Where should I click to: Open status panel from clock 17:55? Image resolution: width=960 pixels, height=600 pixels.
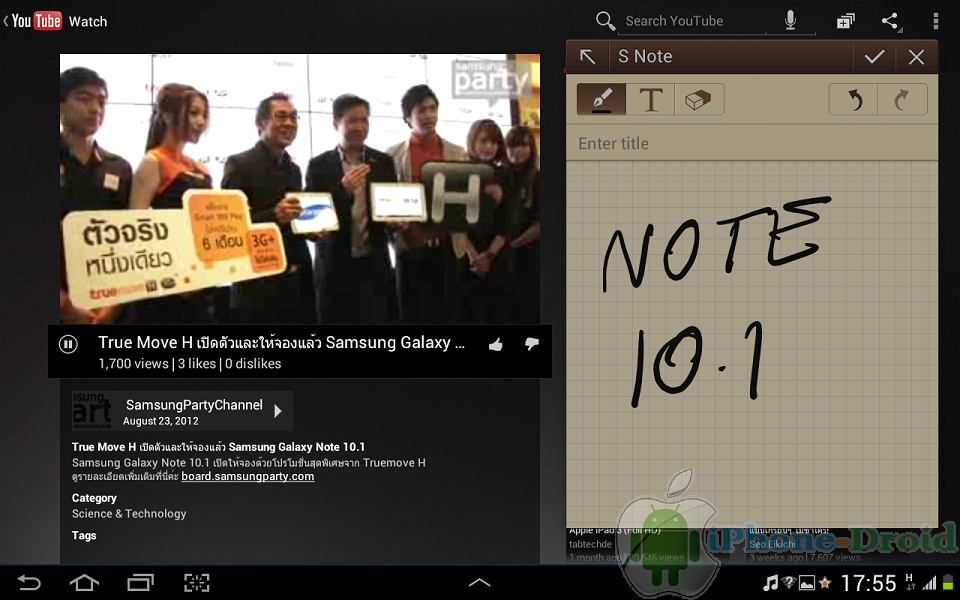pos(868,583)
